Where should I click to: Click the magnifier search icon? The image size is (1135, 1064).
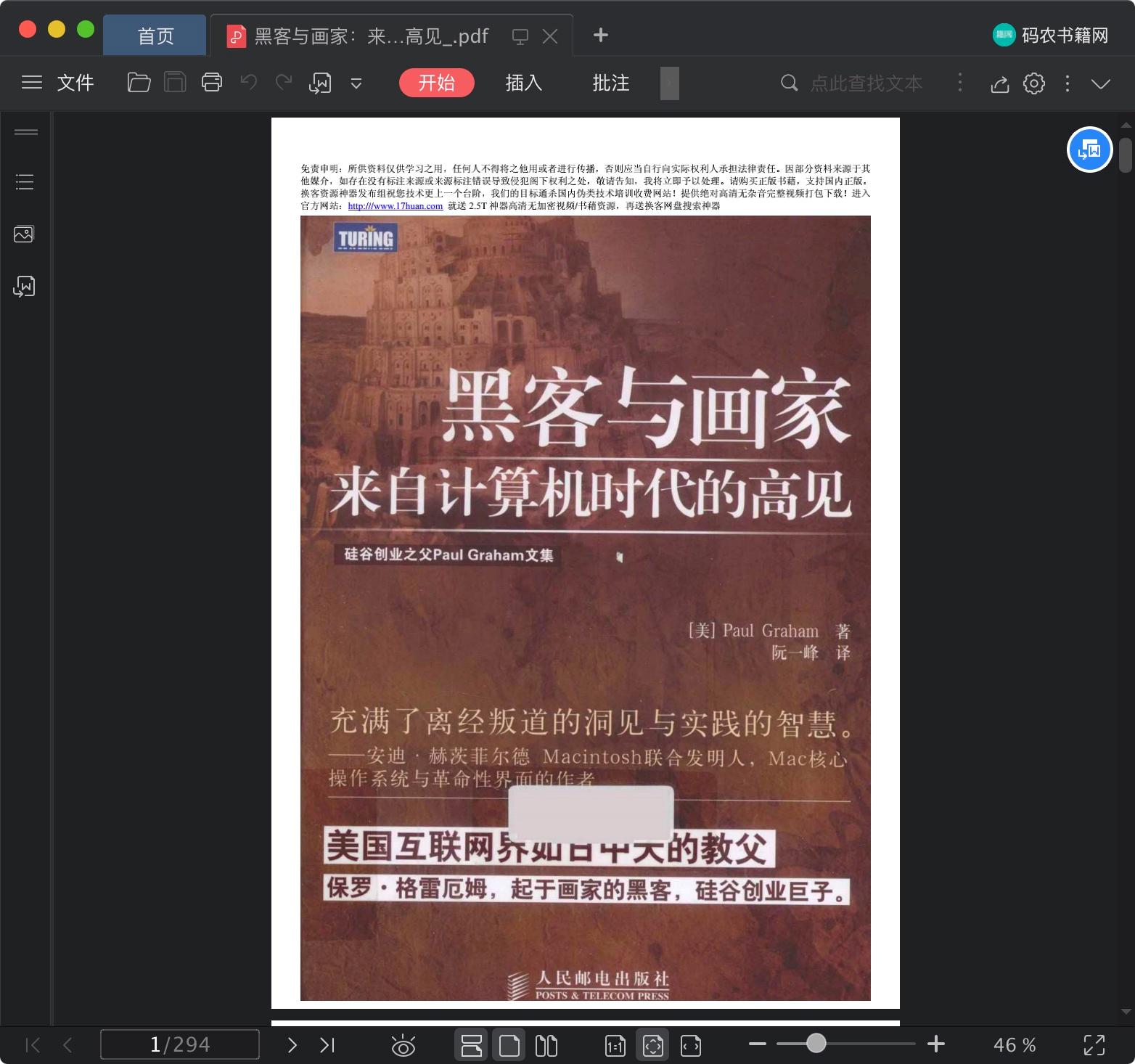[x=789, y=83]
